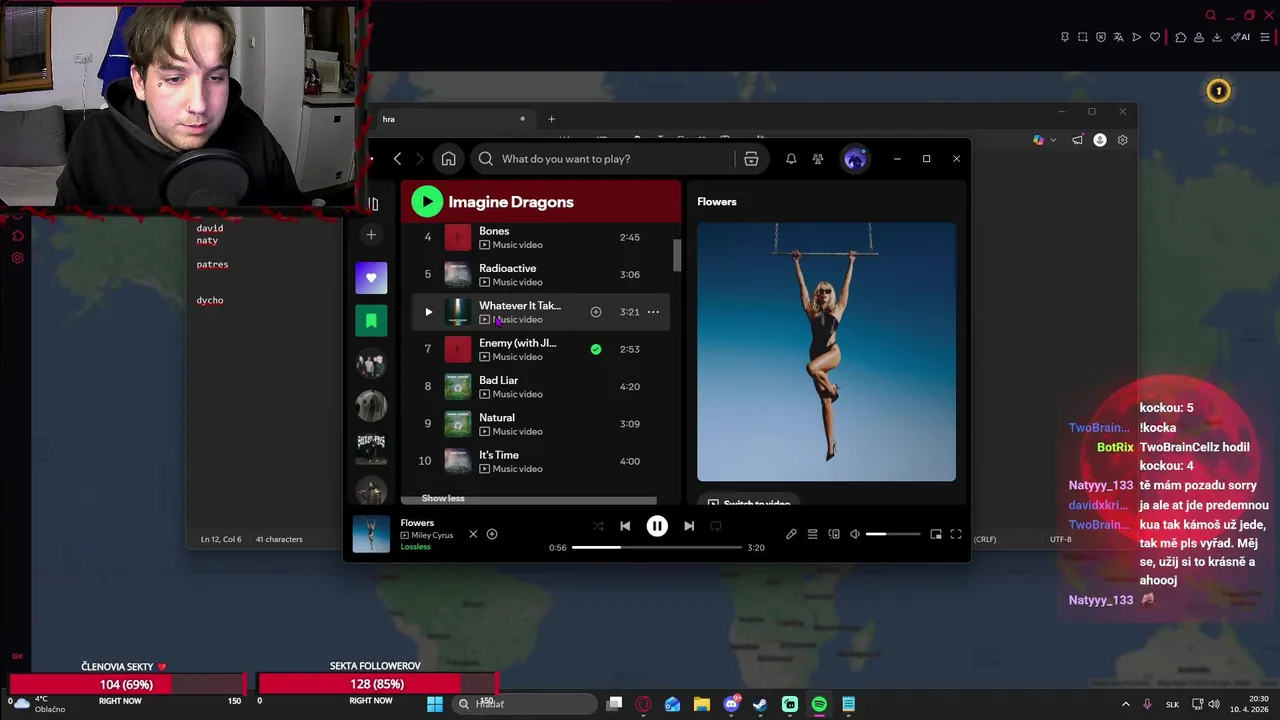The image size is (1280, 720).
Task: Select the track Natural
Action: [540, 424]
